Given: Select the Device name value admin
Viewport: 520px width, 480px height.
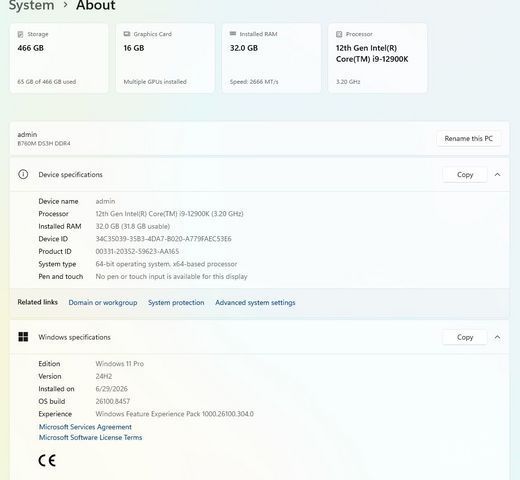Looking at the screenshot, I should tap(105, 201).
